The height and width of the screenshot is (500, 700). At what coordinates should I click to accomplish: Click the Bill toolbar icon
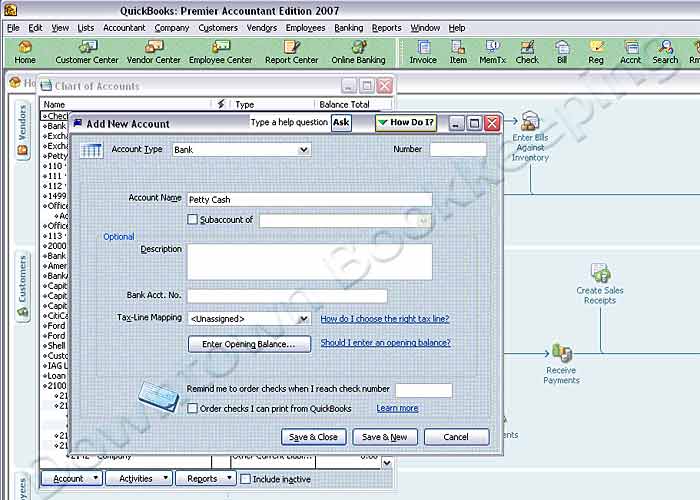click(562, 53)
